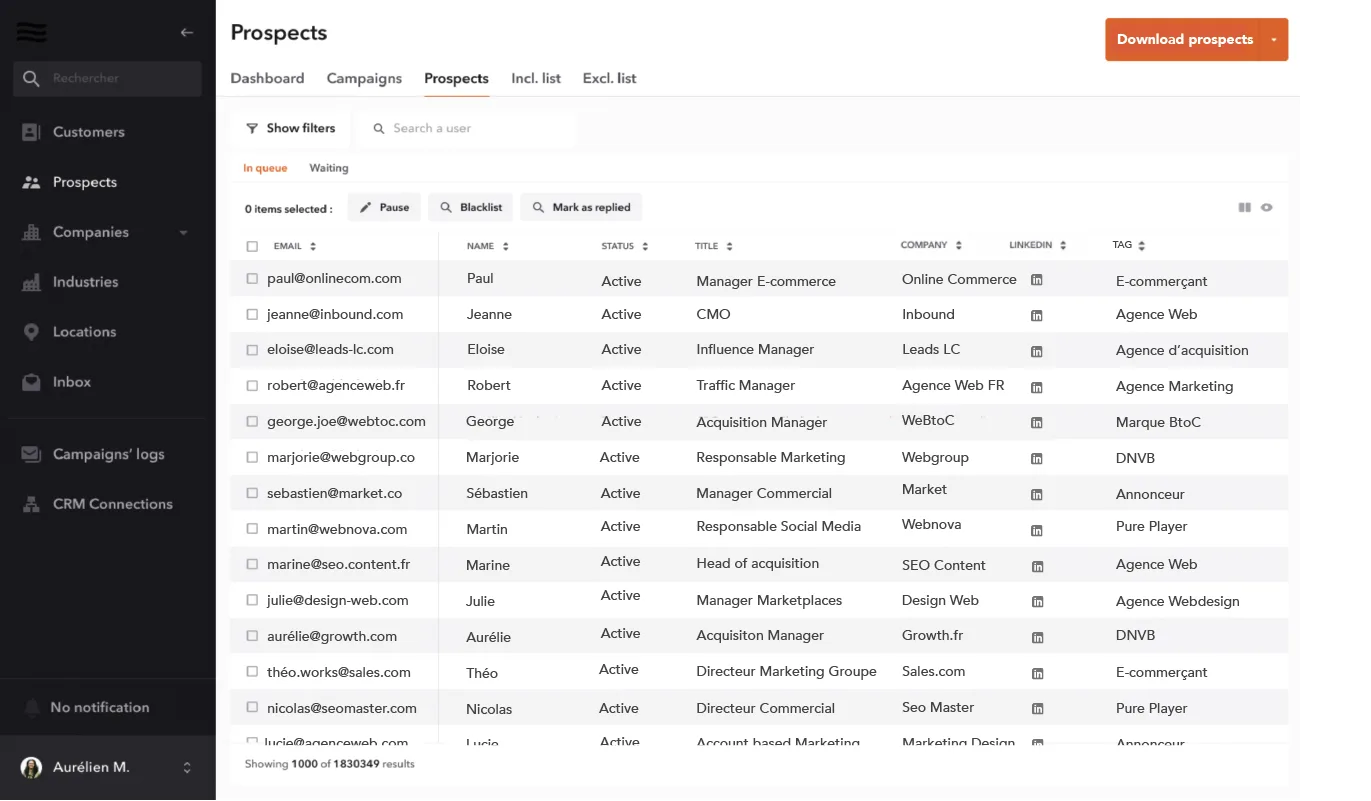This screenshot has height=801, width=1371.
Task: Toggle the eye visibility icon above table
Action: click(1267, 208)
